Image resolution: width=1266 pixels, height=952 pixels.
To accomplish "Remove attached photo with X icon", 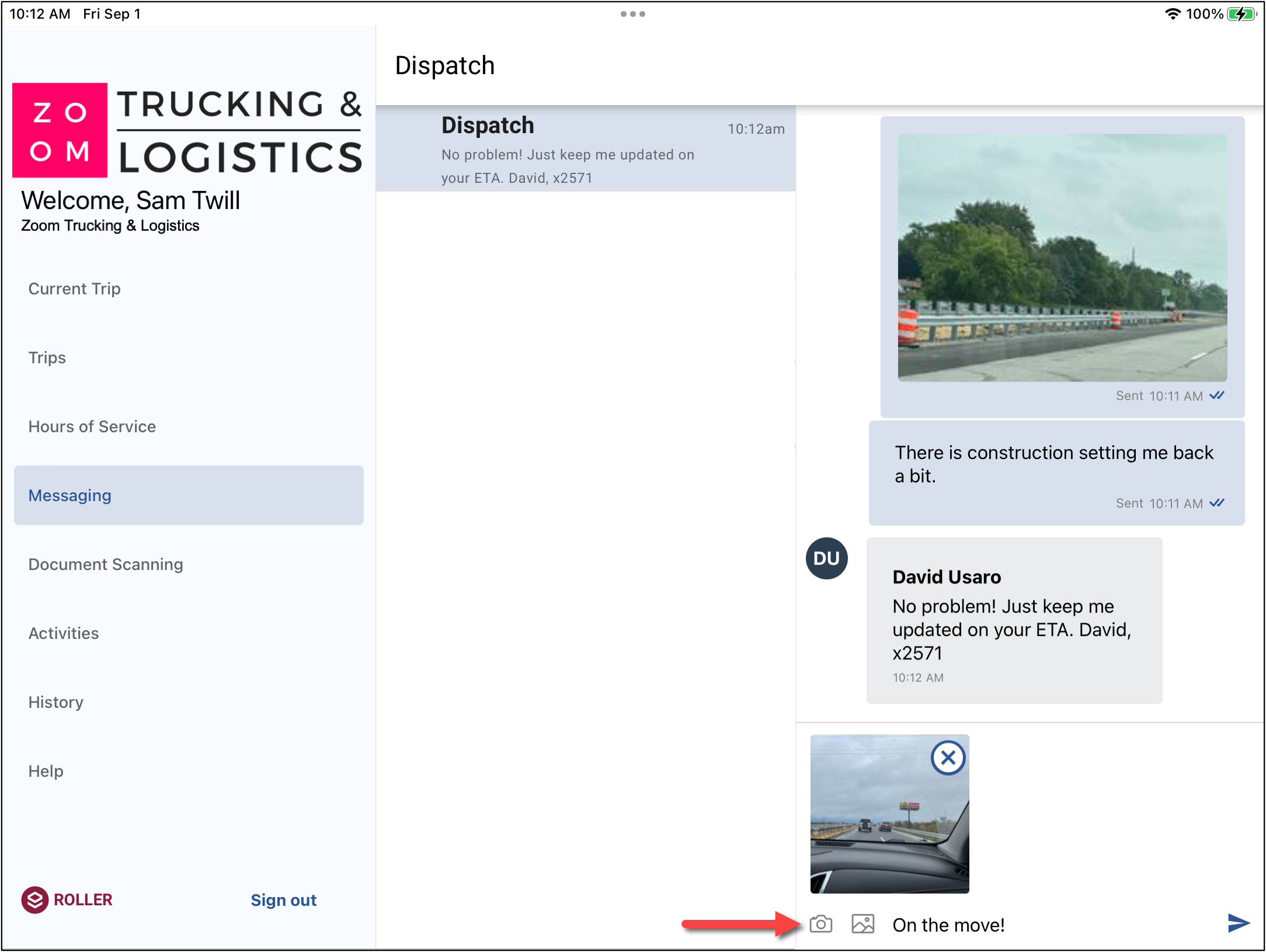I will click(948, 758).
